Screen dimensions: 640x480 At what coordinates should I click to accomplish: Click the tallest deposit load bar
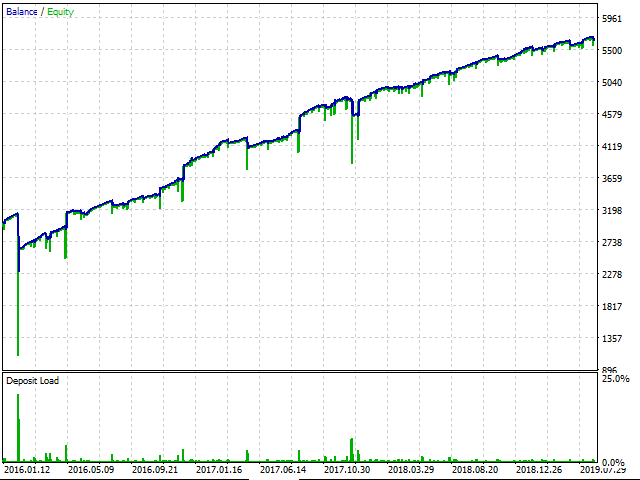(x=18, y=428)
